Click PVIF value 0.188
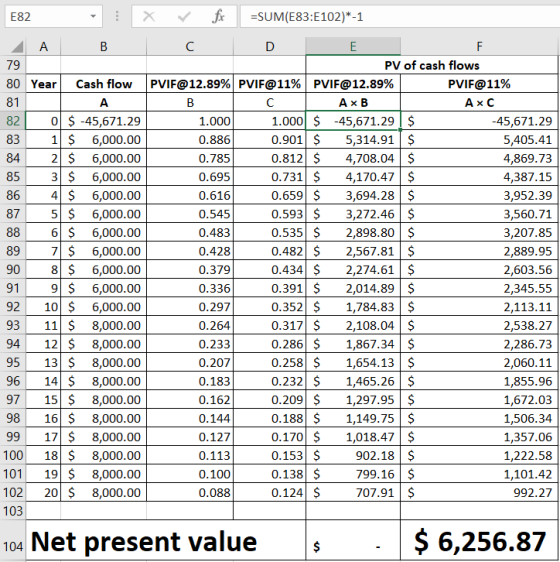Screen dimensions: 560x562 tap(270, 418)
